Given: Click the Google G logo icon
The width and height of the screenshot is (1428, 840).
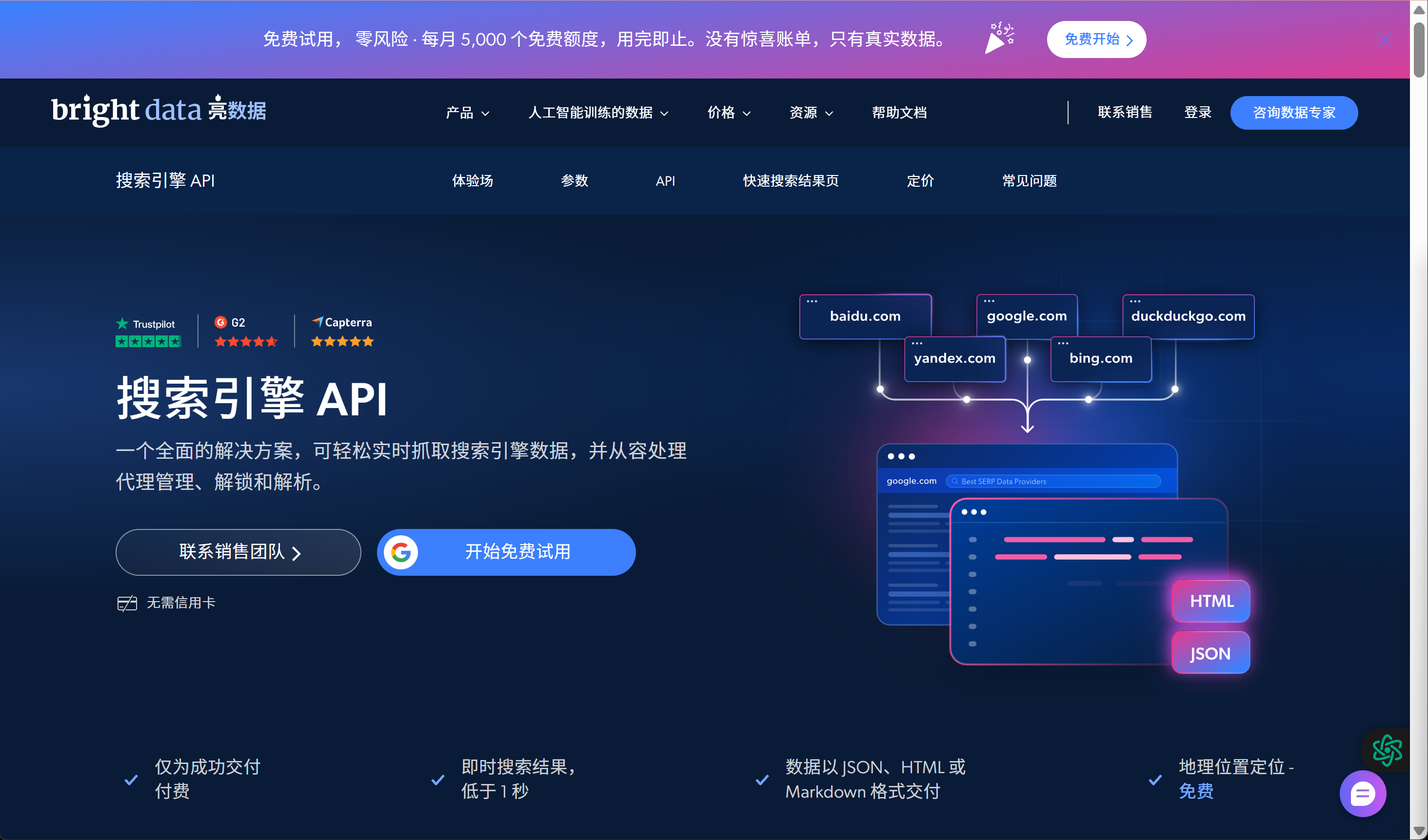Looking at the screenshot, I should [x=400, y=552].
